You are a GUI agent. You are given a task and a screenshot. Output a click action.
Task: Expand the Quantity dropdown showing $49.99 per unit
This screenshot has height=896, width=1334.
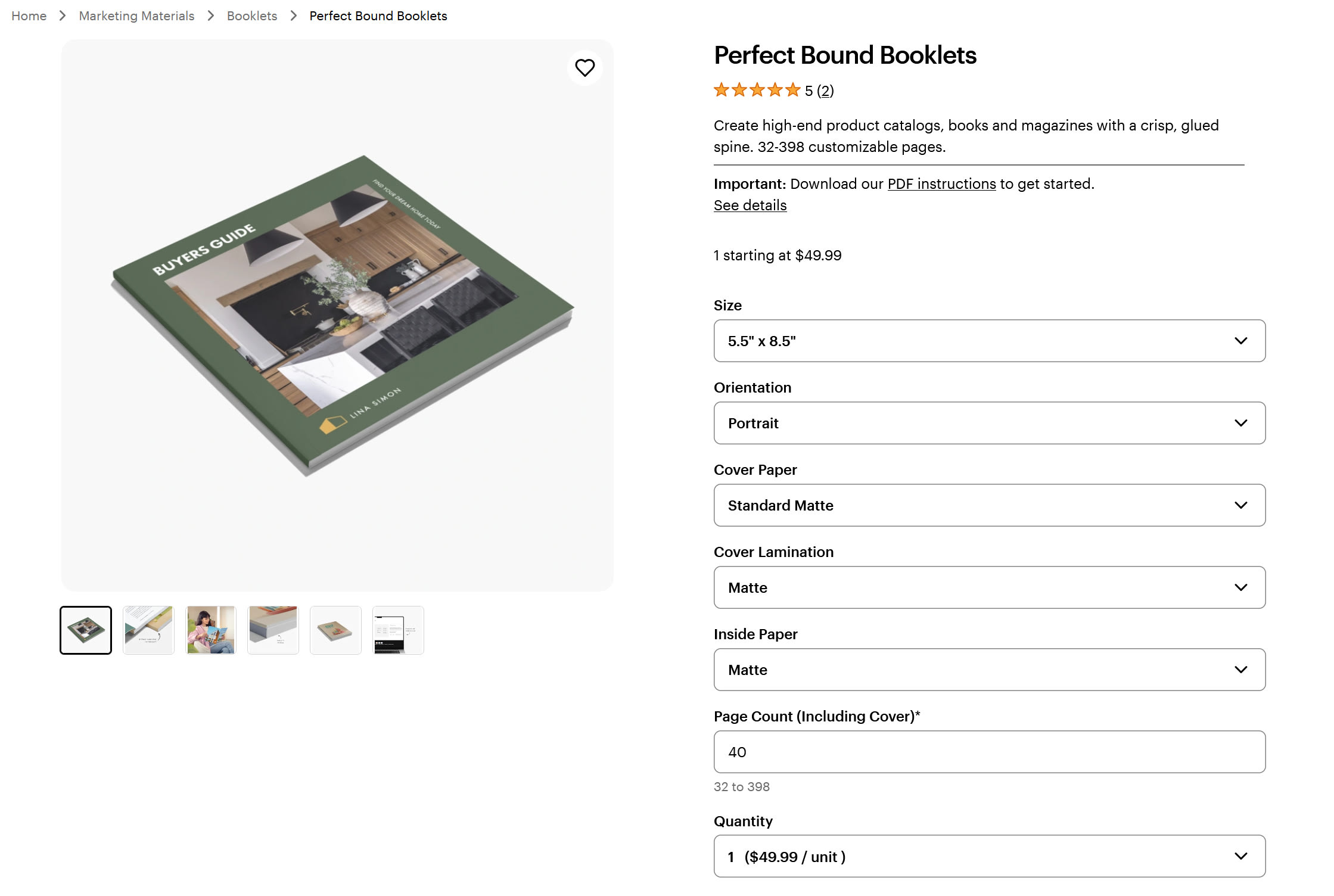coord(989,856)
